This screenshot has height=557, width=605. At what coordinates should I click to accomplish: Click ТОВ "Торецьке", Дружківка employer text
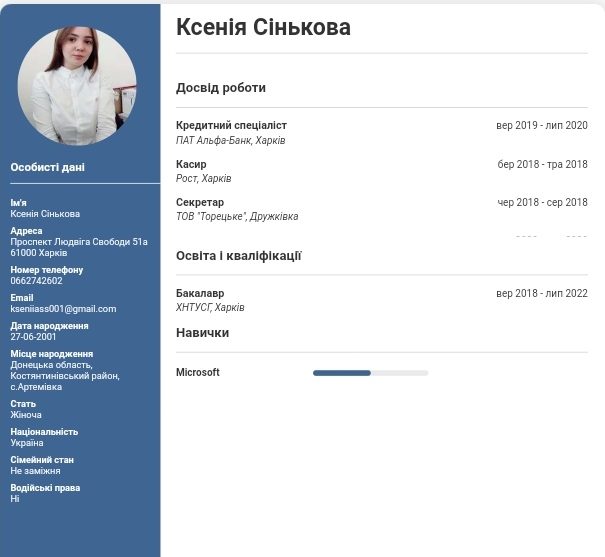237,217
